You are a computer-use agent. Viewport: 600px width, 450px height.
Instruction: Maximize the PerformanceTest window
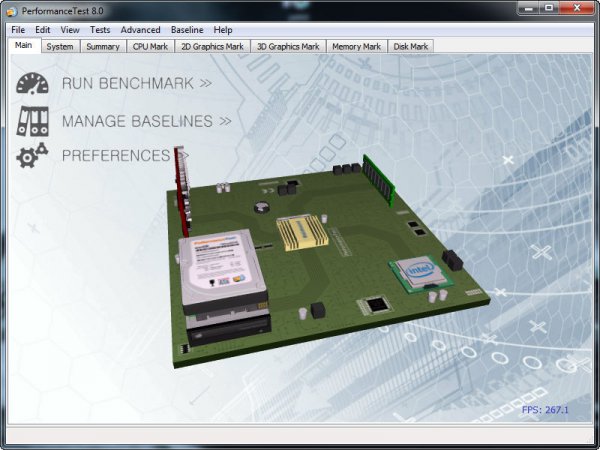(549, 8)
